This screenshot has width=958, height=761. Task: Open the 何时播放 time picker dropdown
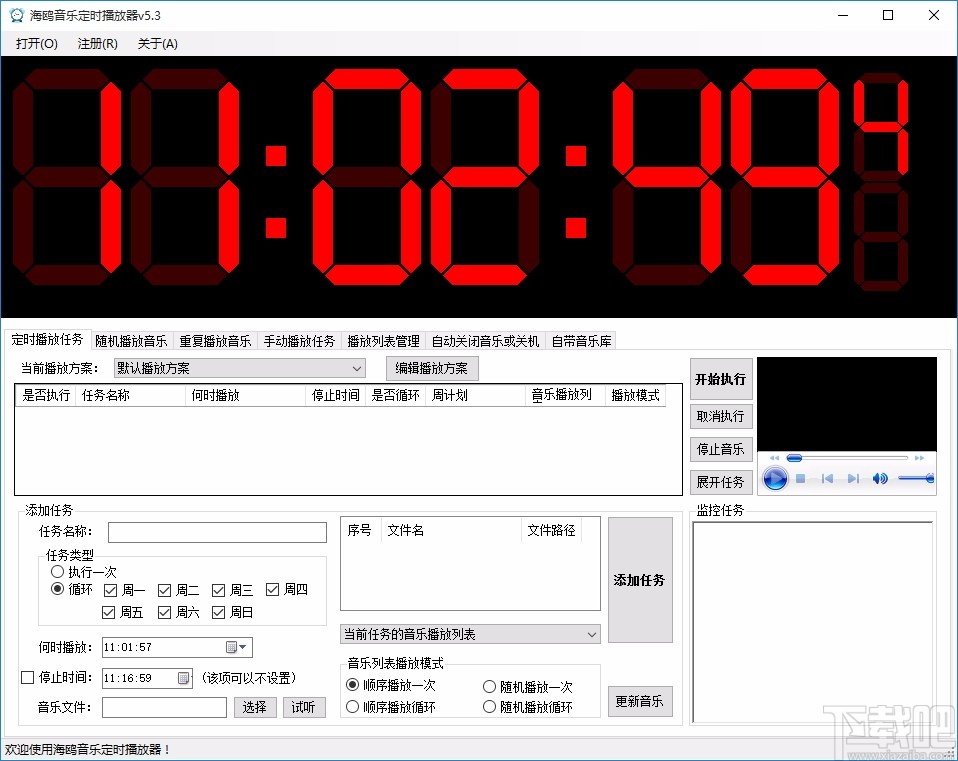(242, 647)
